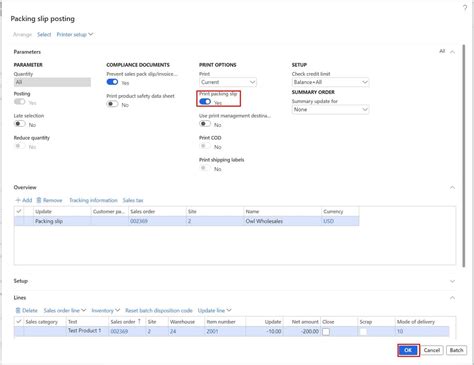Click the Cancel button
This screenshot has height=365, width=474.
[432, 350]
